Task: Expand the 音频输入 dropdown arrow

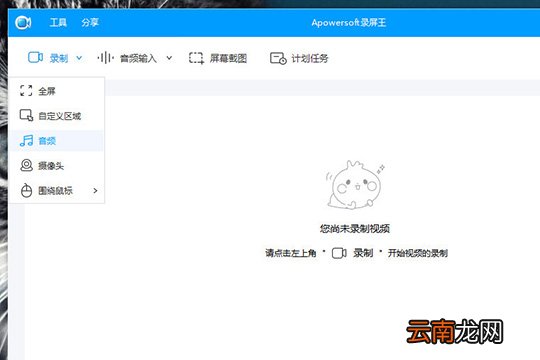Action: click(169, 58)
